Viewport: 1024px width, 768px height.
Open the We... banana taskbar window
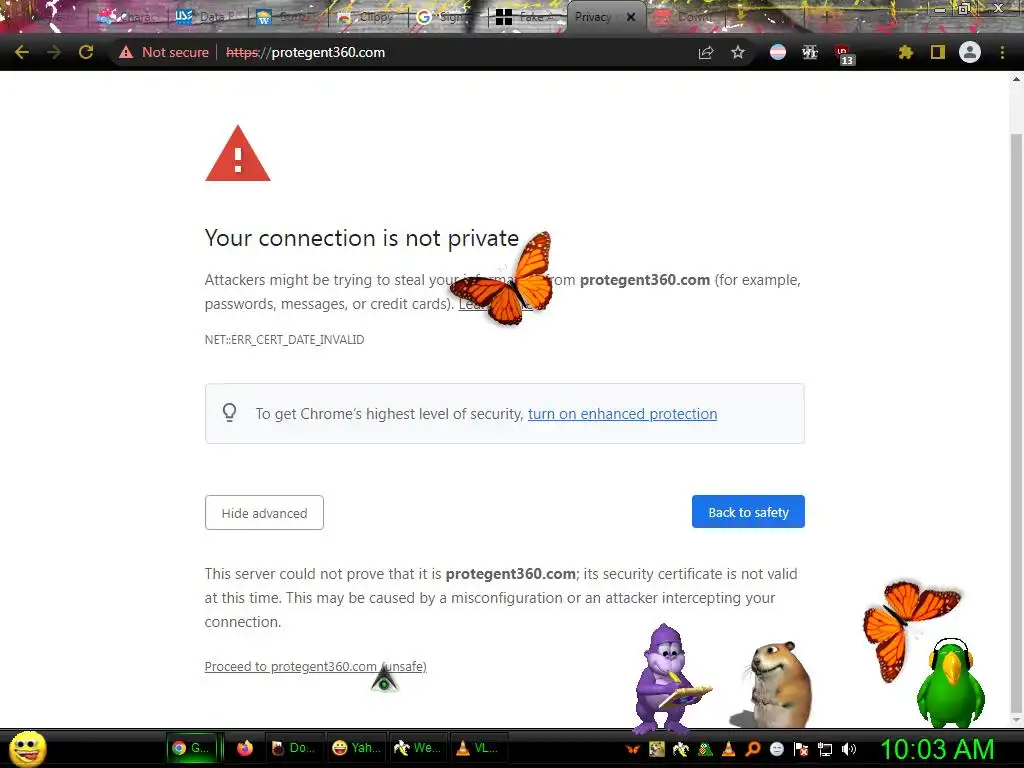418,748
